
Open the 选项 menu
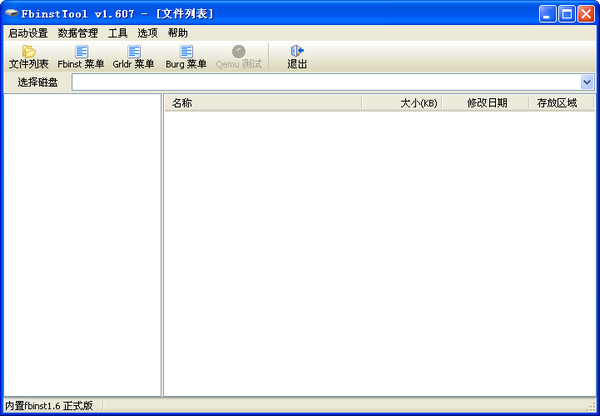click(x=147, y=33)
